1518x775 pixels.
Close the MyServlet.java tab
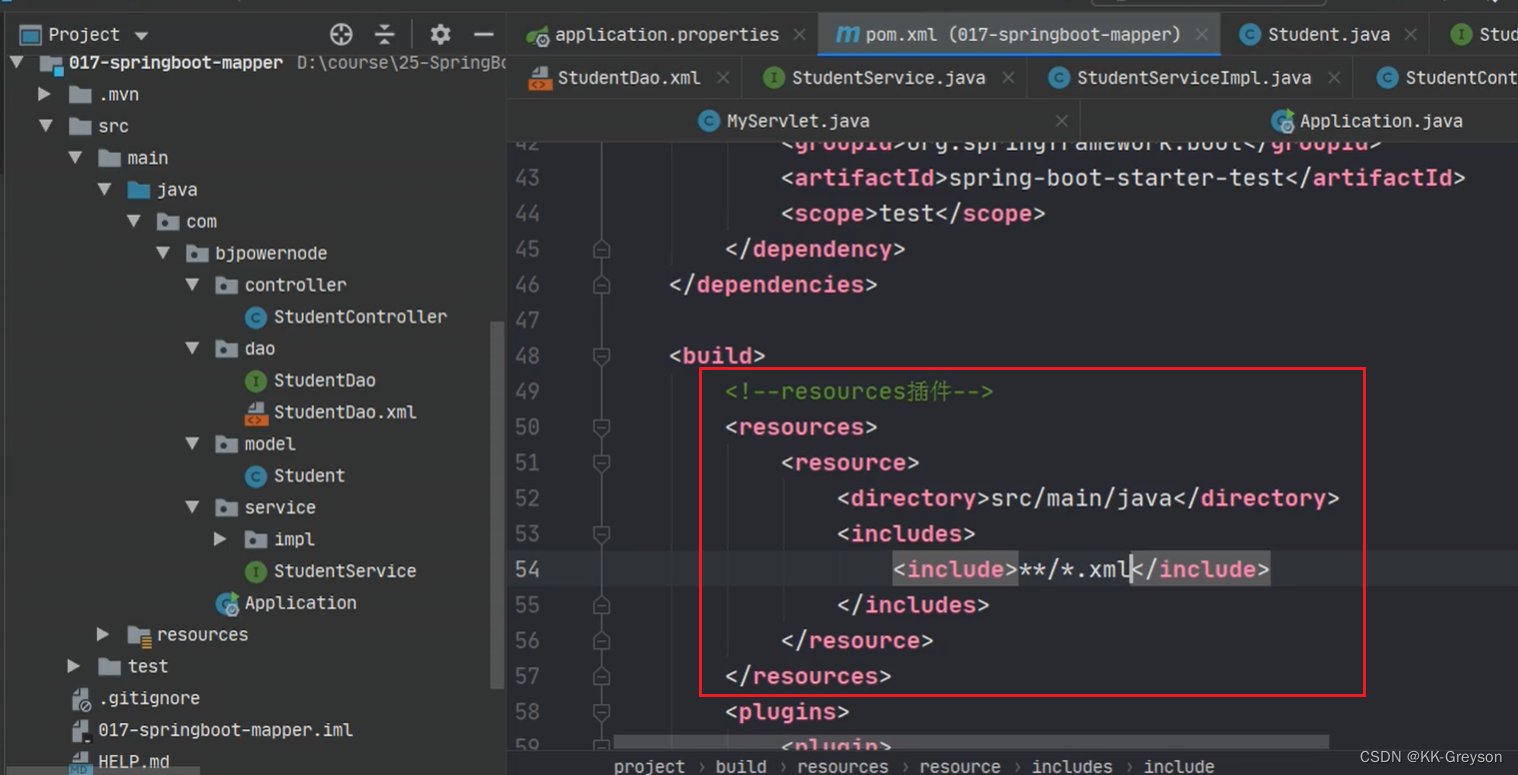1062,121
